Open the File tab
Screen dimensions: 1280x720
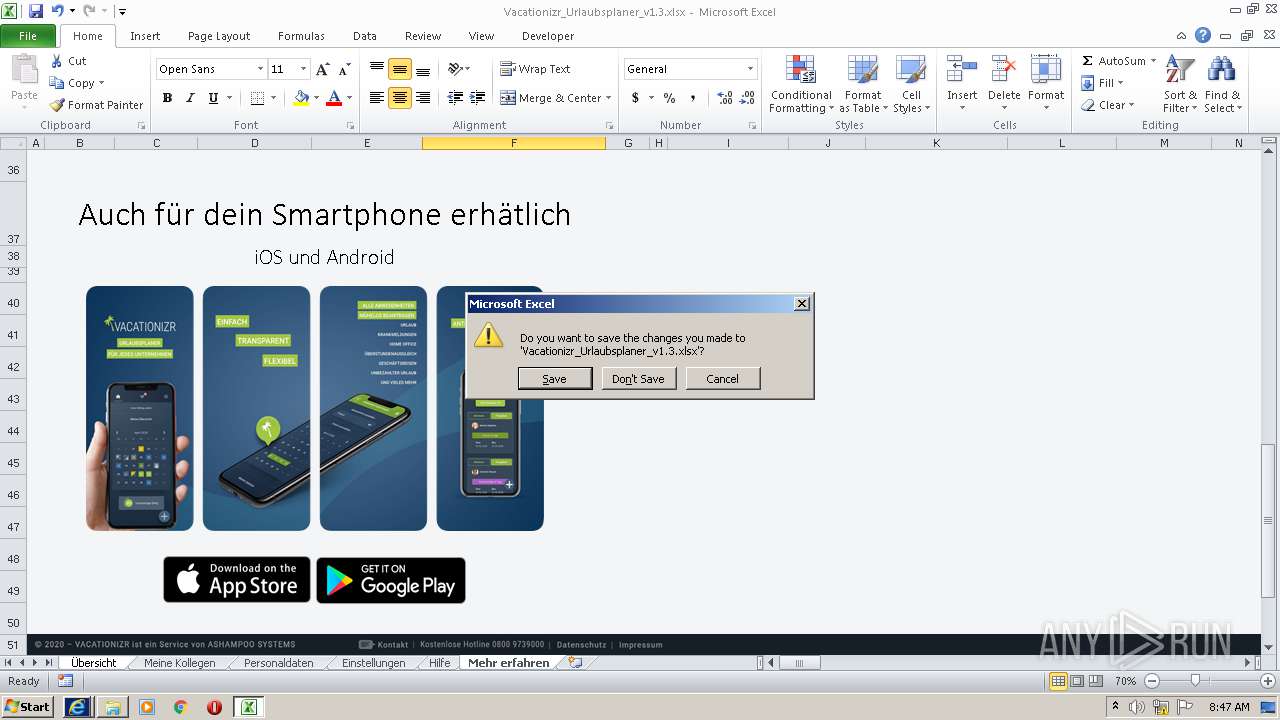coord(28,36)
